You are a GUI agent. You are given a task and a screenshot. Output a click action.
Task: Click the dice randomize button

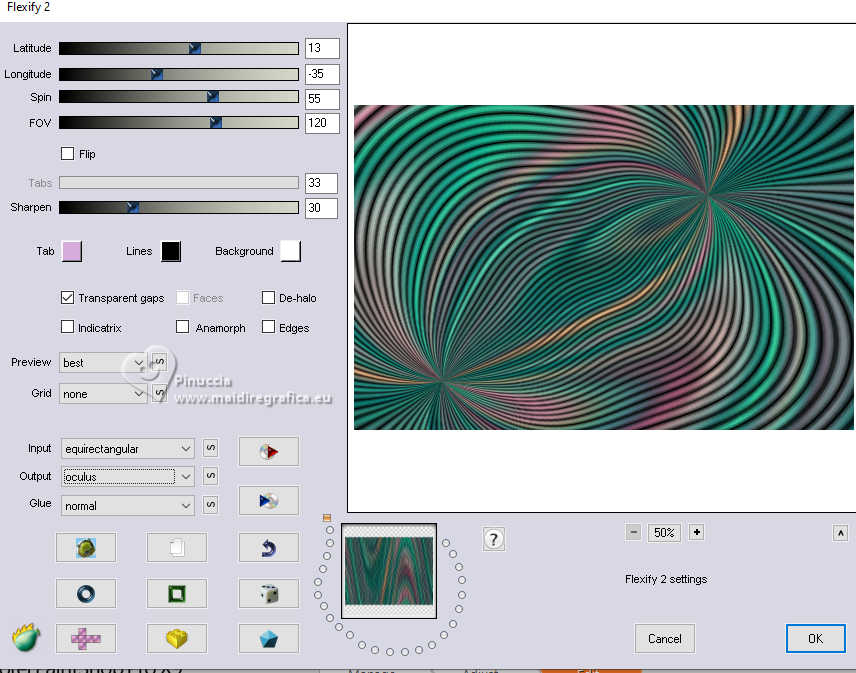(x=269, y=593)
